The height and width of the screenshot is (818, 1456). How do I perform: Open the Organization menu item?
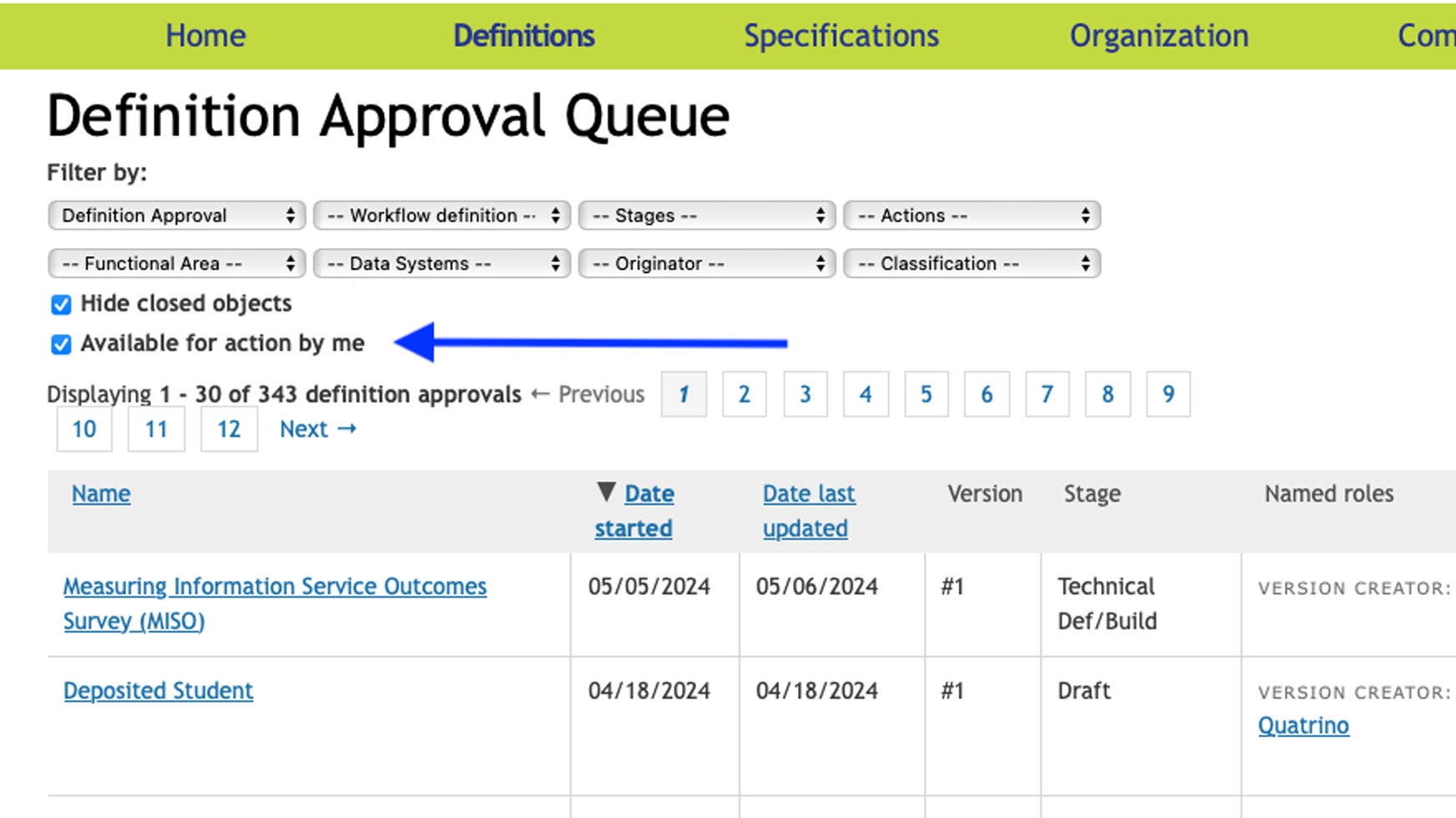click(x=1159, y=36)
